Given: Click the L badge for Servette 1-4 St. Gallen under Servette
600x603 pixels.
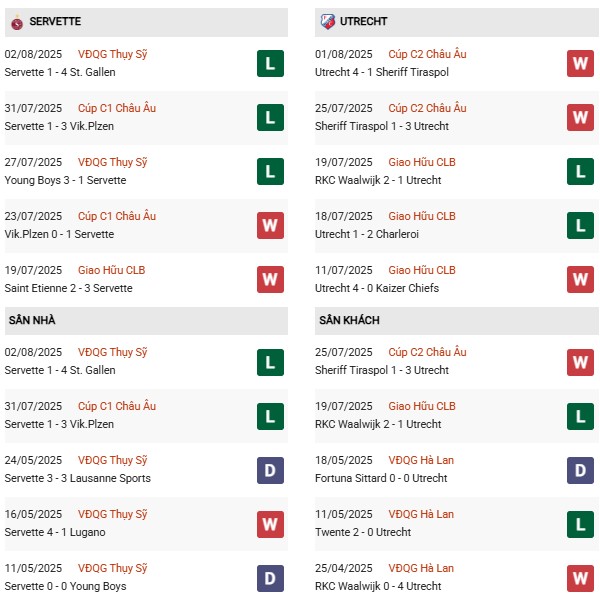Looking at the screenshot, I should (x=270, y=63).
